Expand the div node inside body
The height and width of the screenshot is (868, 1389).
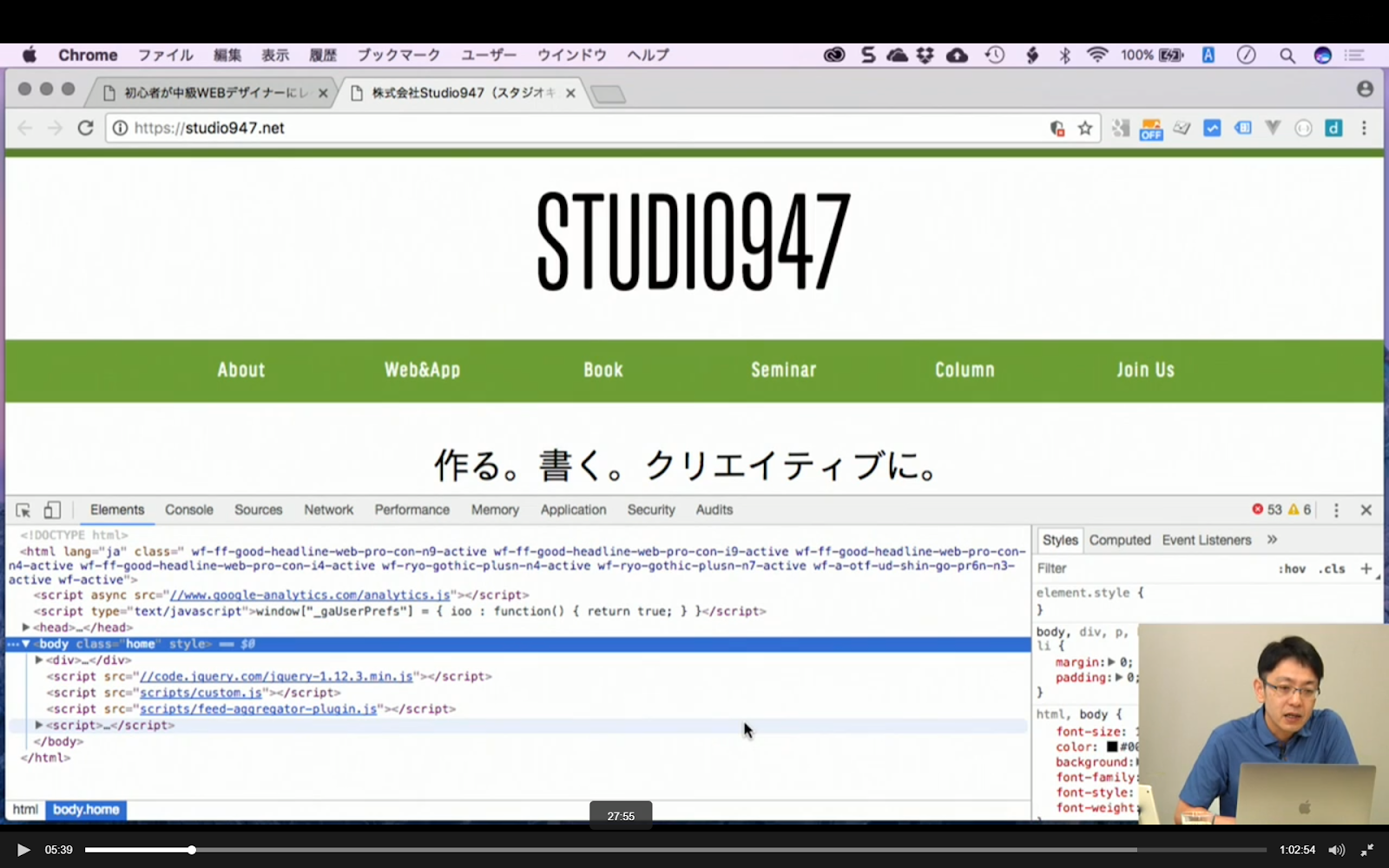click(39, 660)
